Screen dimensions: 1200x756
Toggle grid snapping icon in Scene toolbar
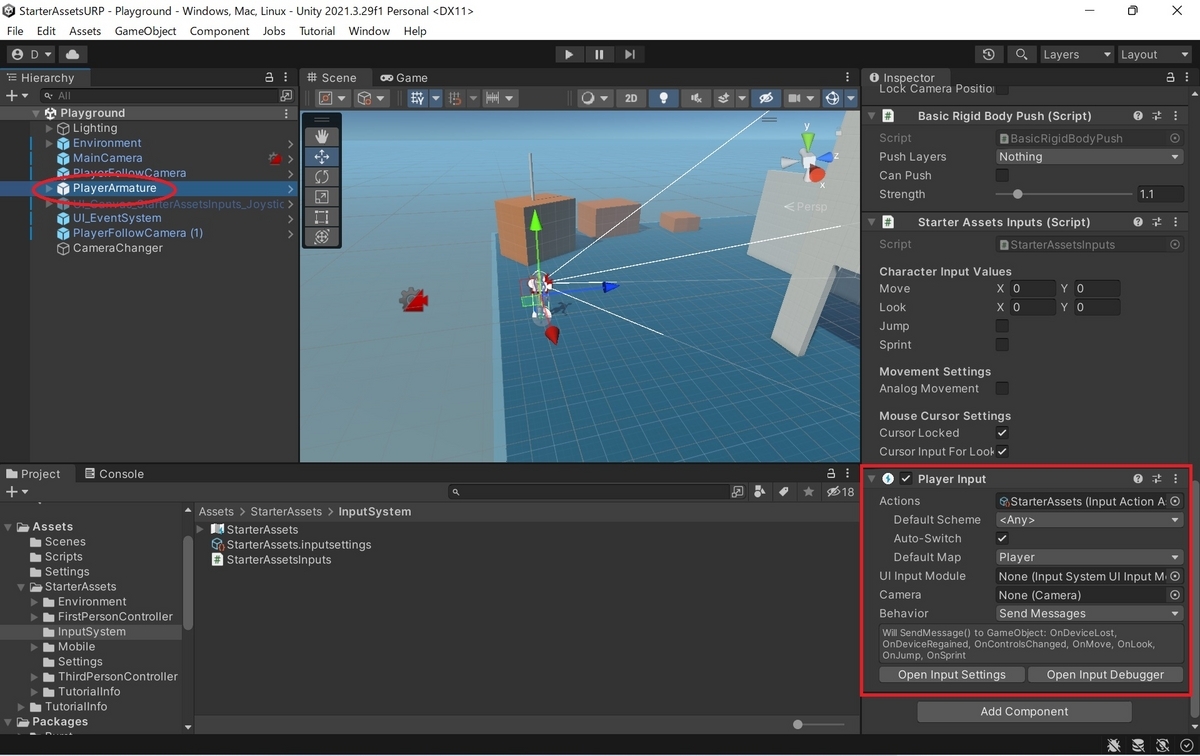pyautogui.click(x=418, y=98)
